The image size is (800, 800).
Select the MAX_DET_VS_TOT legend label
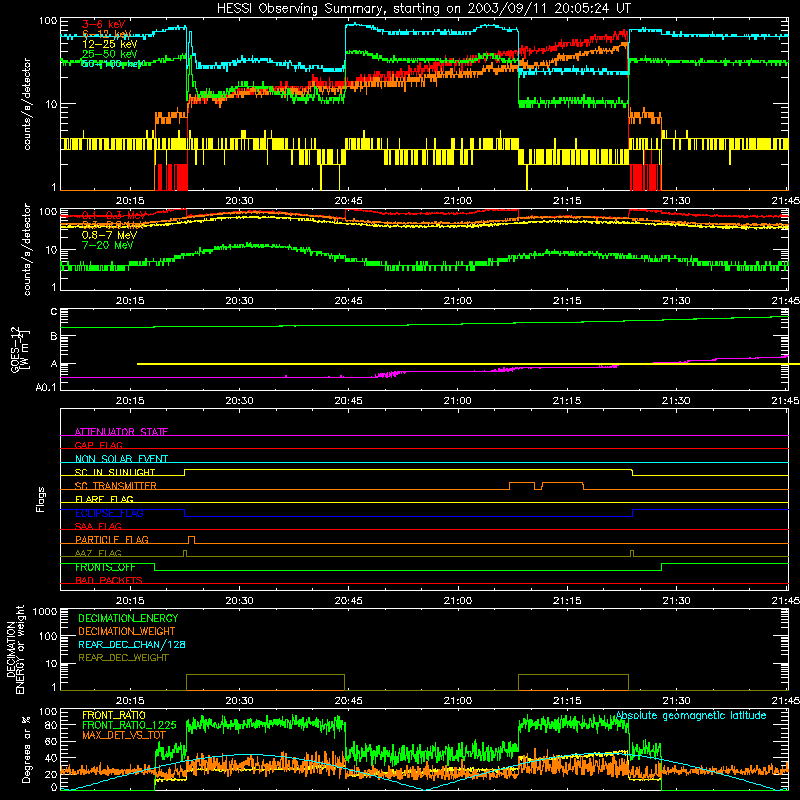tap(124, 735)
